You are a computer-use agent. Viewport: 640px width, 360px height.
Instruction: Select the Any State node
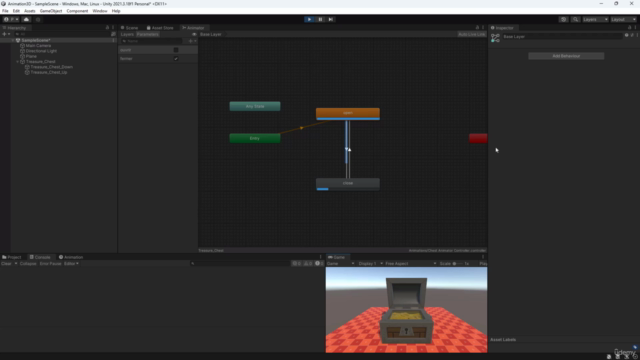coord(255,106)
